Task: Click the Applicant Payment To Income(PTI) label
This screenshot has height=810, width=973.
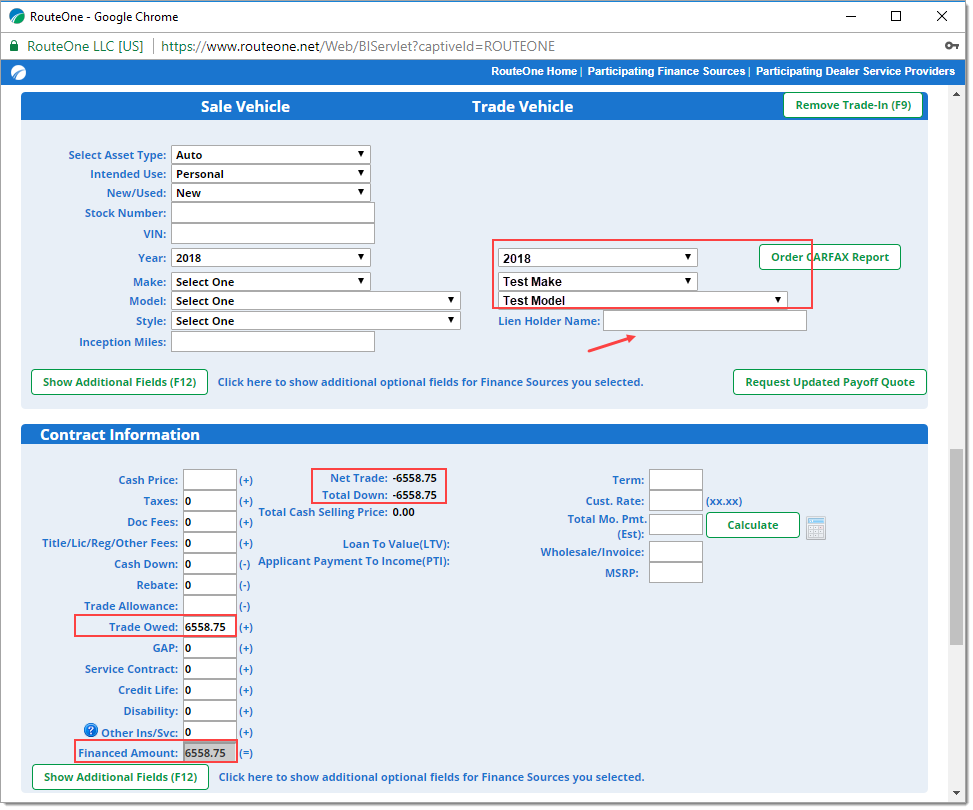Action: pyautogui.click(x=354, y=561)
